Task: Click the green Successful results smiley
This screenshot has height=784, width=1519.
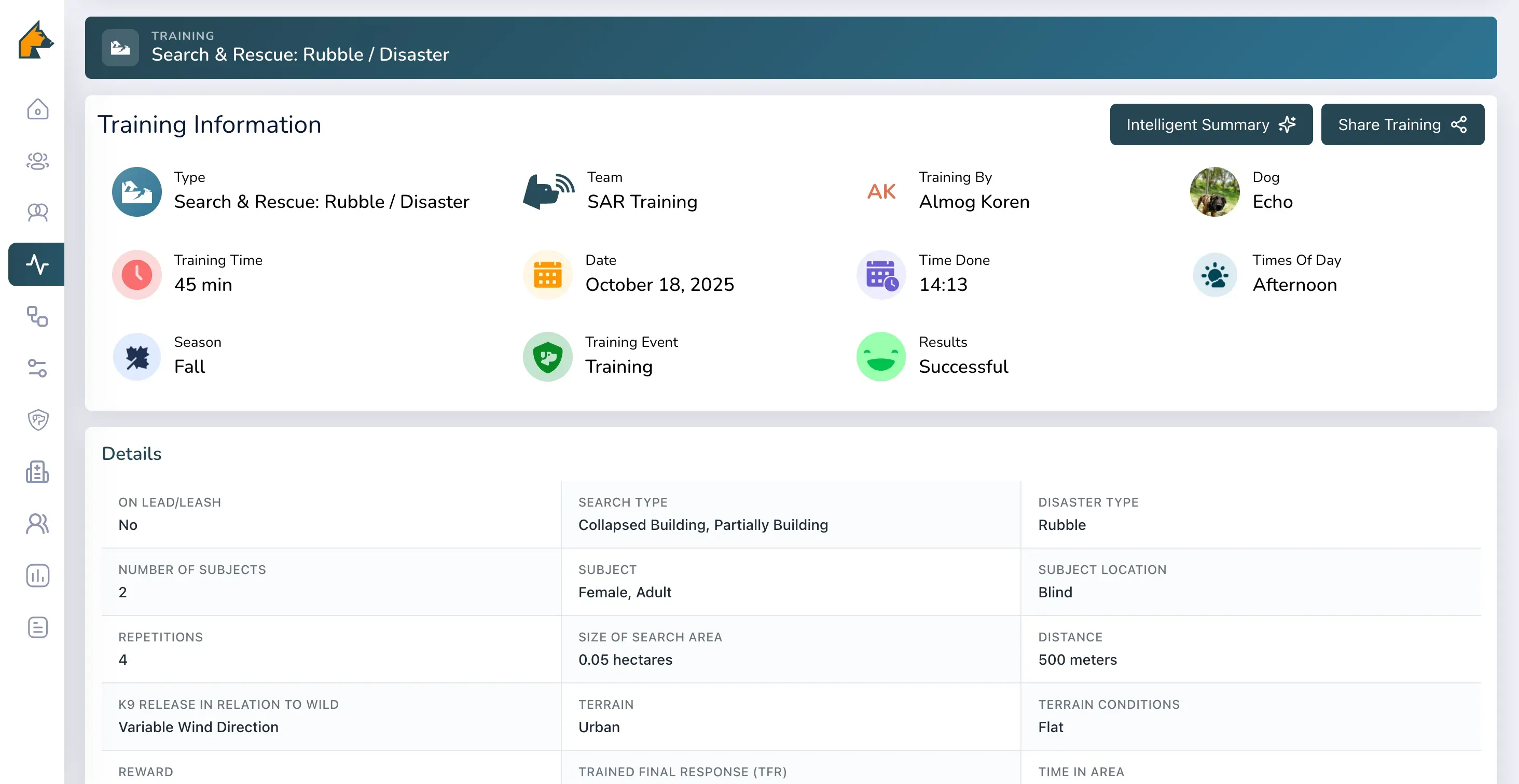Action: [x=881, y=357]
